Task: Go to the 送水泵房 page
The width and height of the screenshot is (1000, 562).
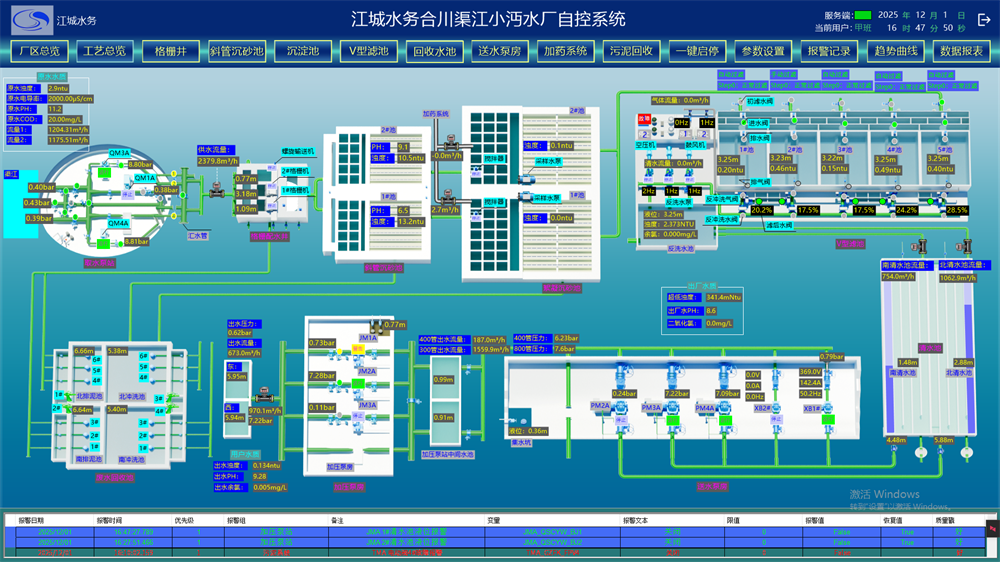Action: [500, 51]
